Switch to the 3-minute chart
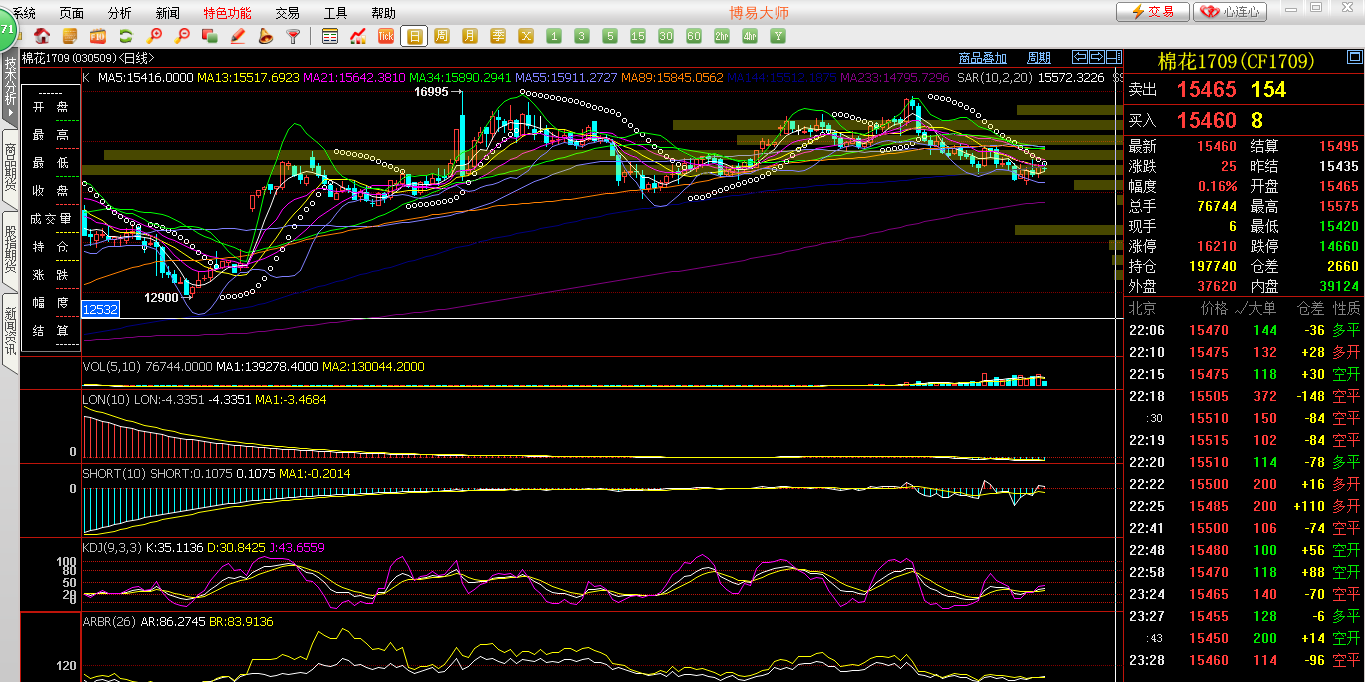Image resolution: width=1365 pixels, height=682 pixels. 582,36
